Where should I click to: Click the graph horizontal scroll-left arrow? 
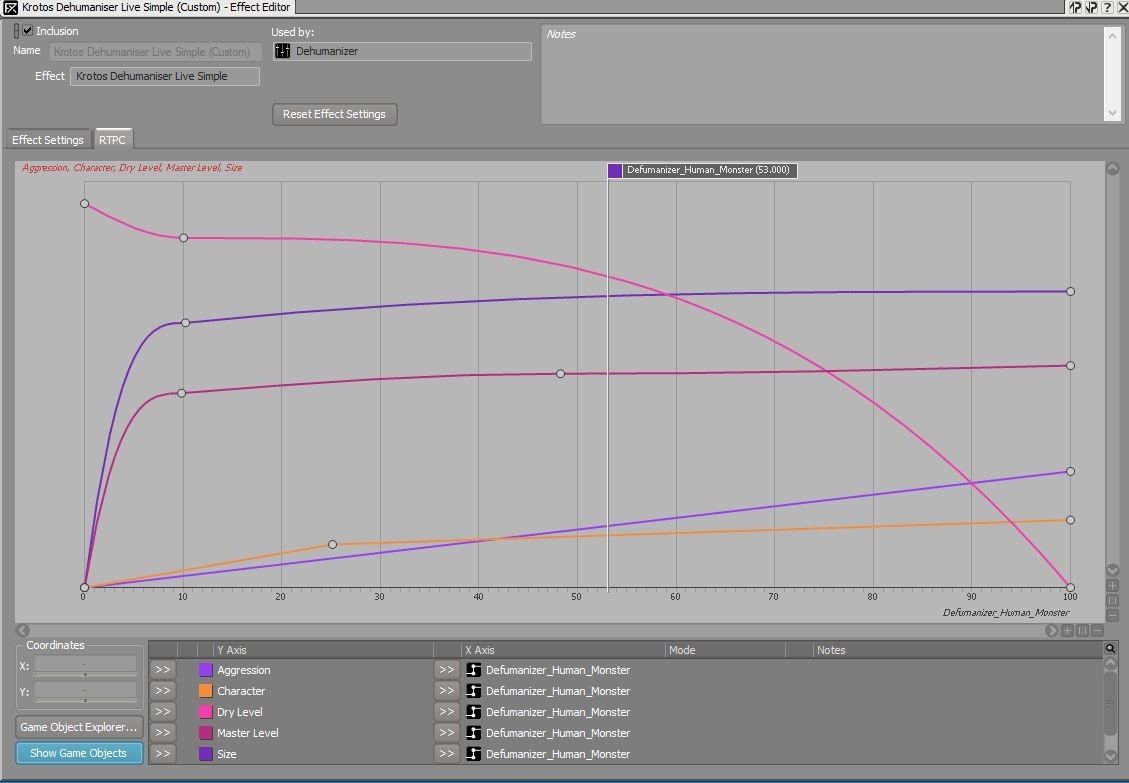(x=23, y=631)
